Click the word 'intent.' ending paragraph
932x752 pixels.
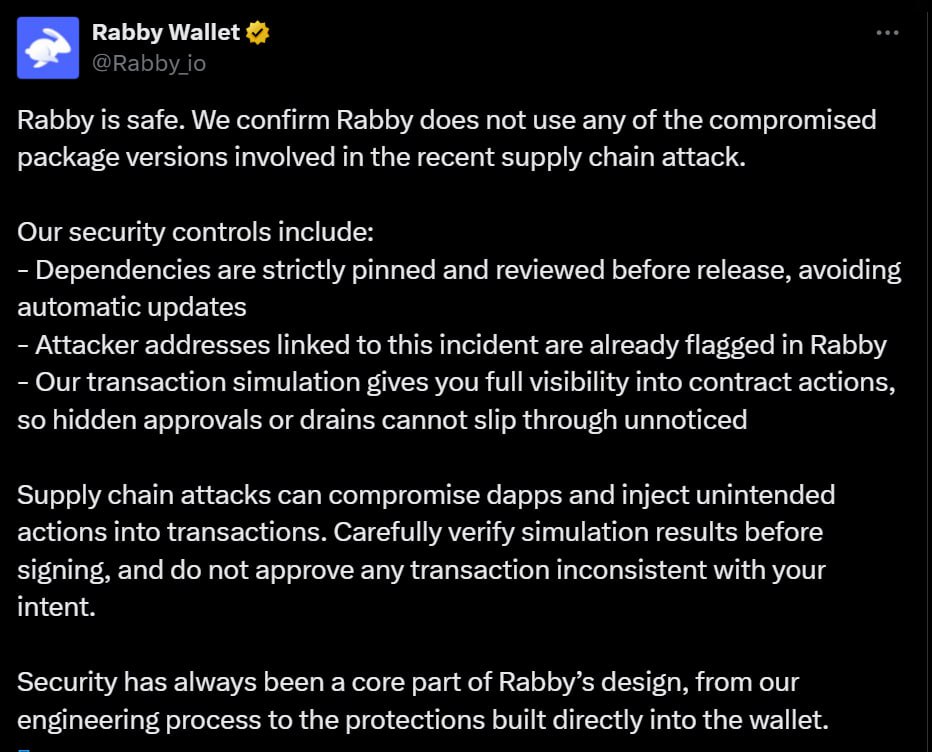[x=56, y=608]
